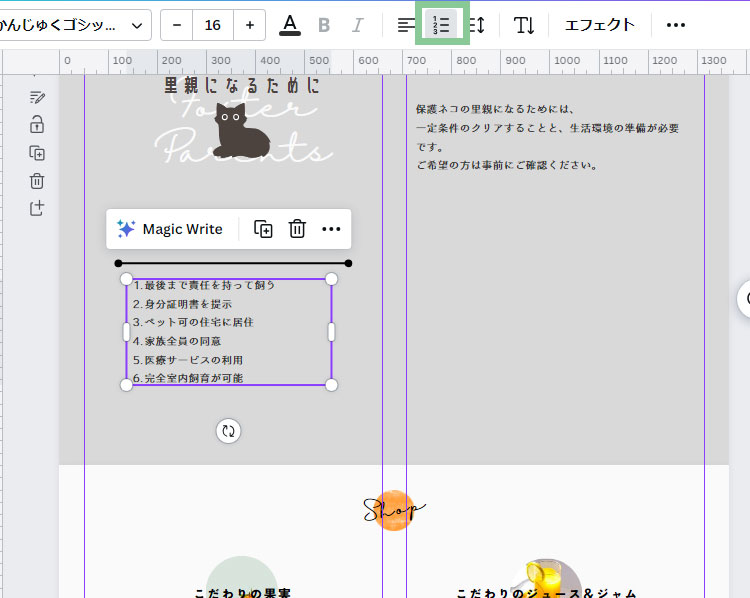This screenshot has width=750, height=598.
Task: Open the エフェクト effects panel
Action: click(599, 25)
